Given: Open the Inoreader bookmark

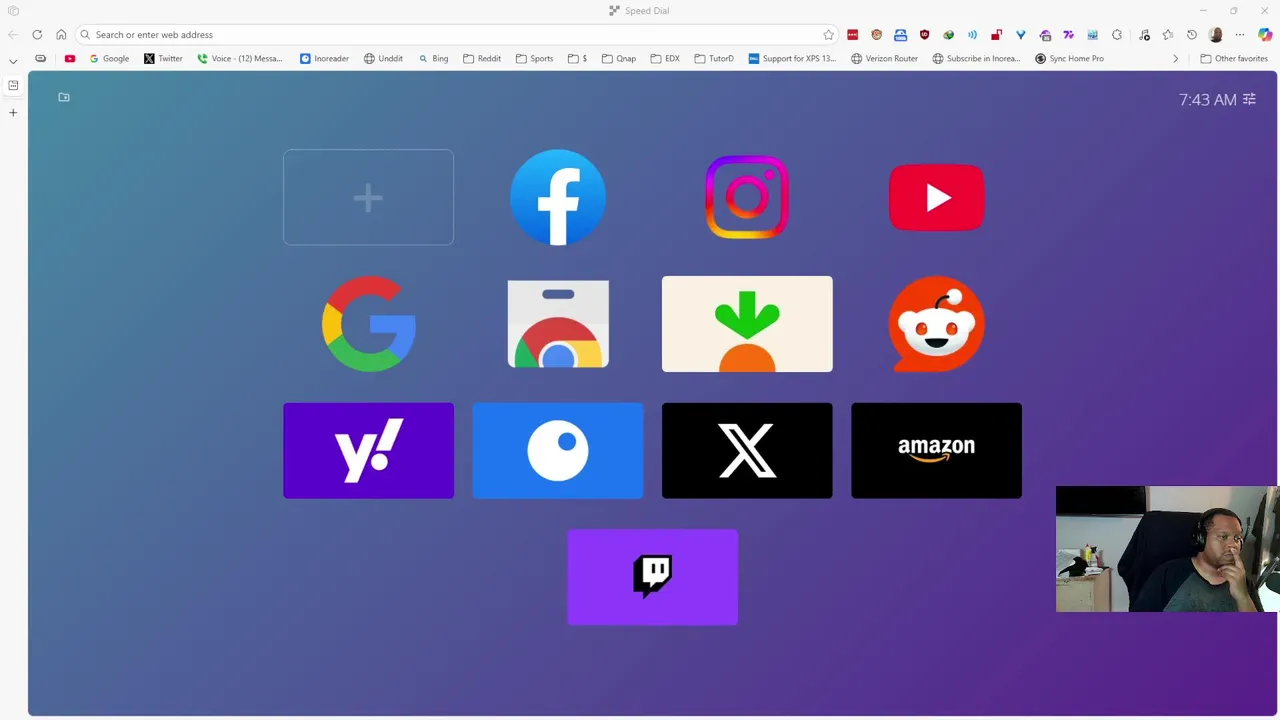Looking at the screenshot, I should 325,59.
